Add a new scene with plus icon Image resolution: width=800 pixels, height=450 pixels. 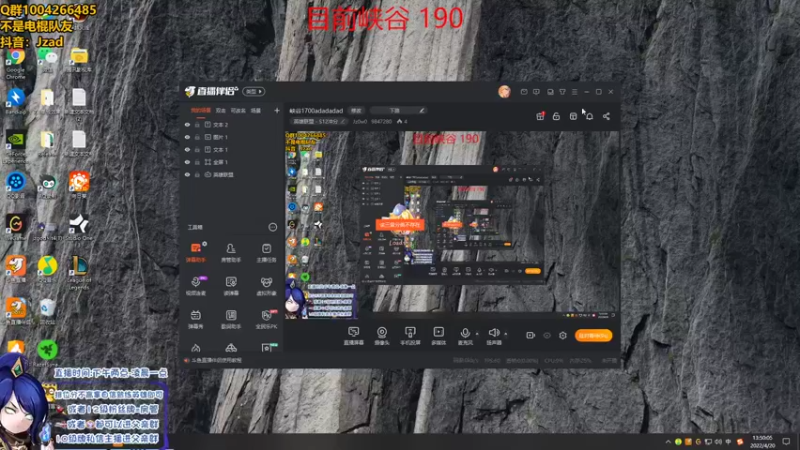[277, 110]
